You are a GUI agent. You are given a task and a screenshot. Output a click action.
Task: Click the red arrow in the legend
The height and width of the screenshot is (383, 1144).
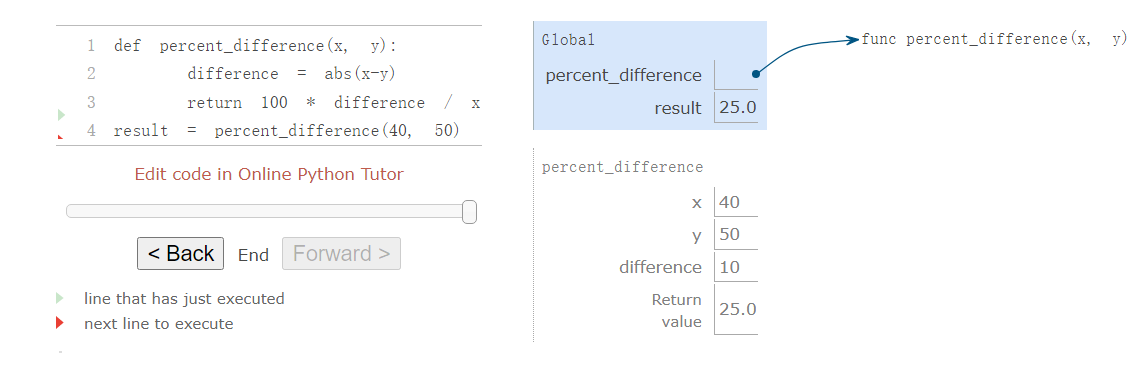(60, 323)
